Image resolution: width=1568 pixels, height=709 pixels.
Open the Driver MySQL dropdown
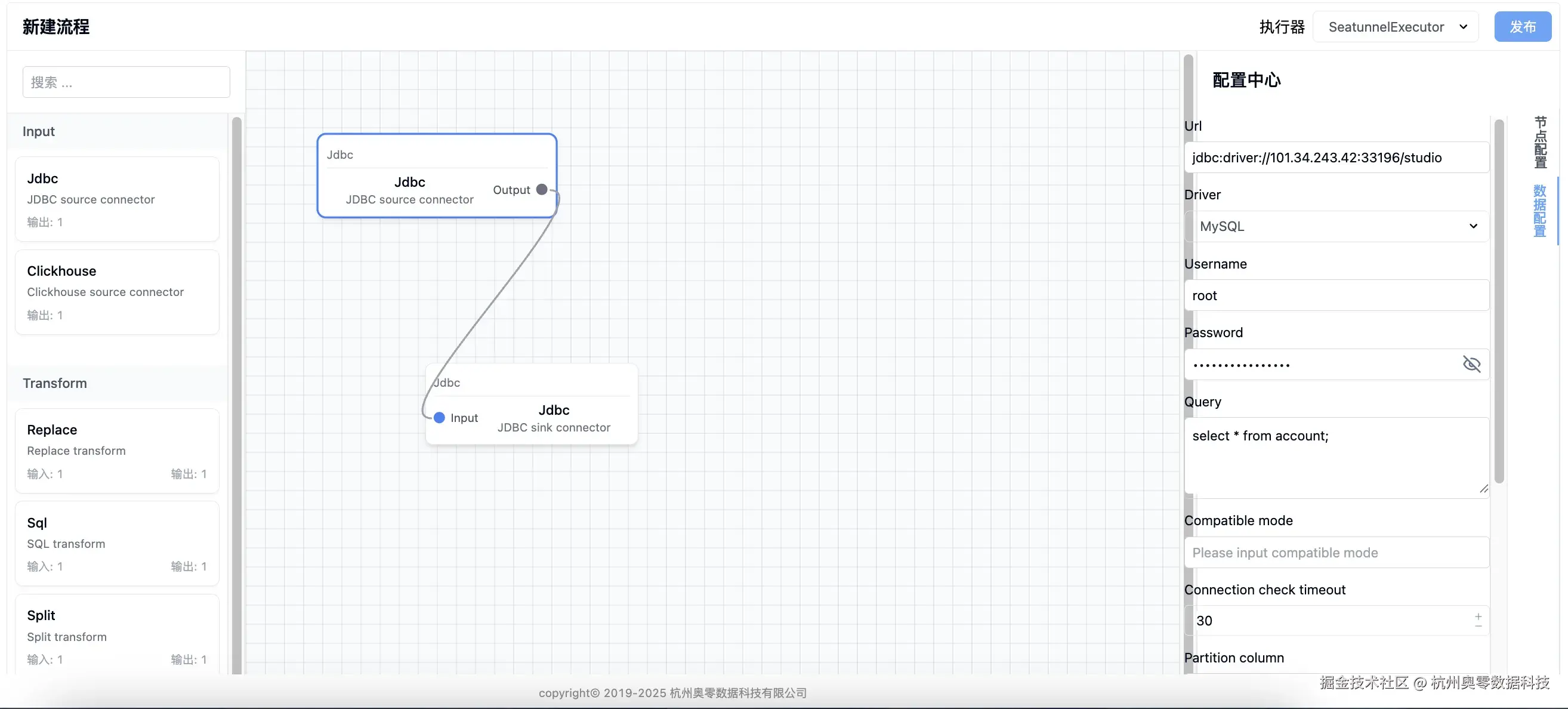click(x=1336, y=227)
